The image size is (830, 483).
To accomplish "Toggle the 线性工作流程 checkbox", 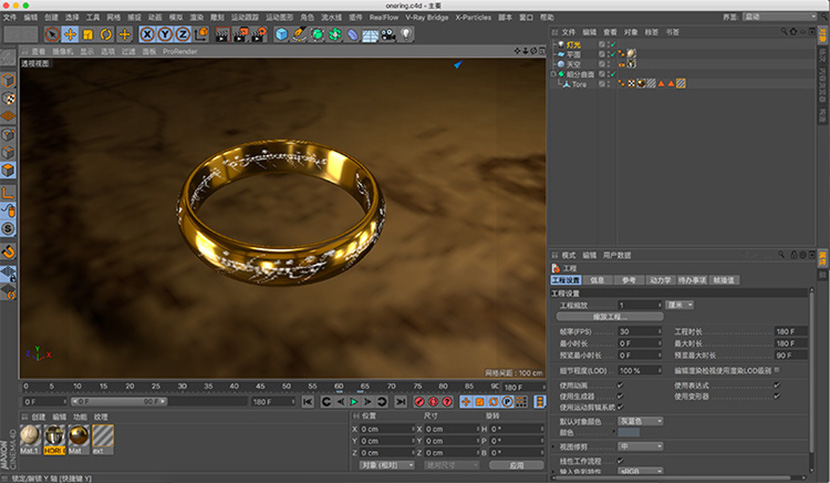I will click(x=620, y=461).
